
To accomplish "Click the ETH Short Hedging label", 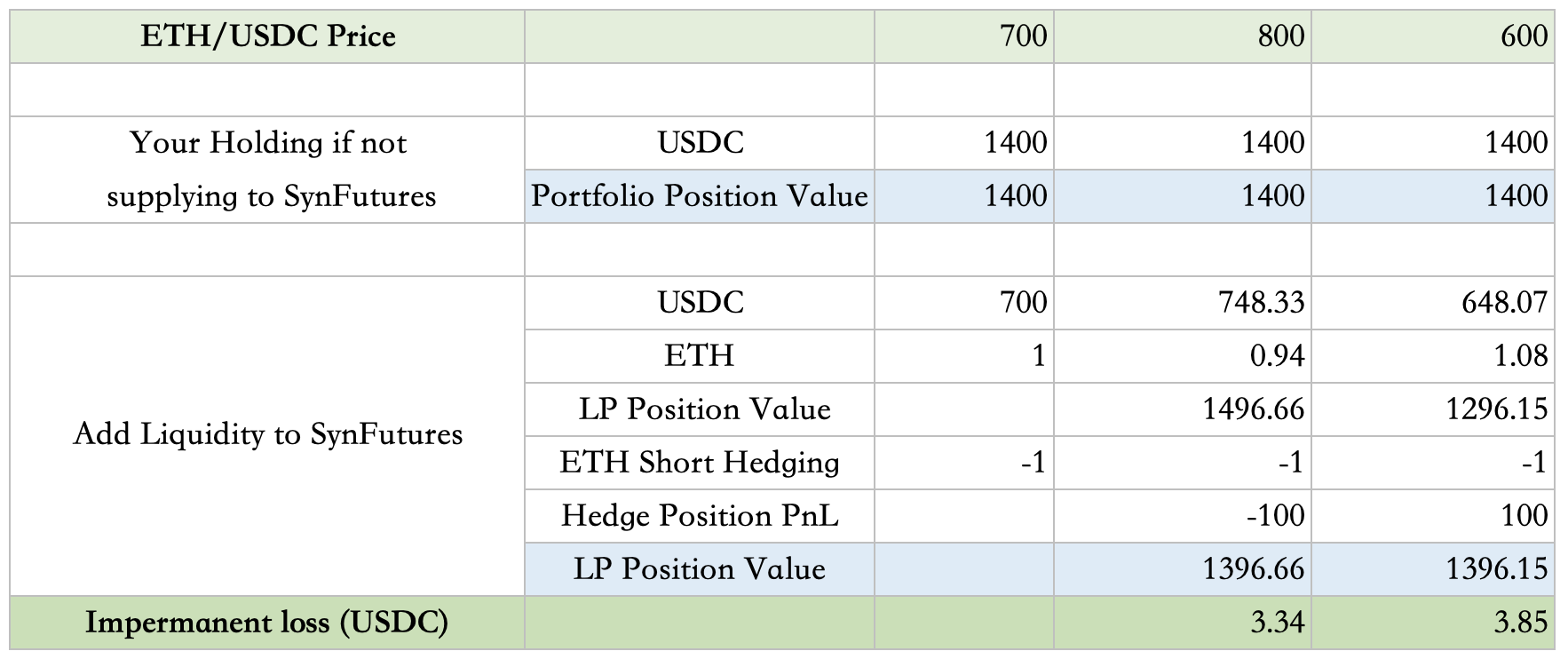I will [x=700, y=463].
